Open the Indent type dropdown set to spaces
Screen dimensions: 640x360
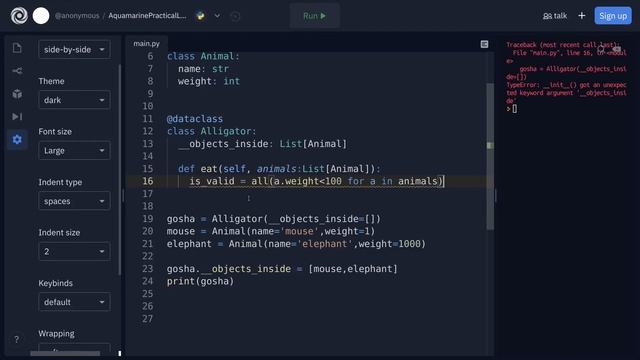pos(74,201)
